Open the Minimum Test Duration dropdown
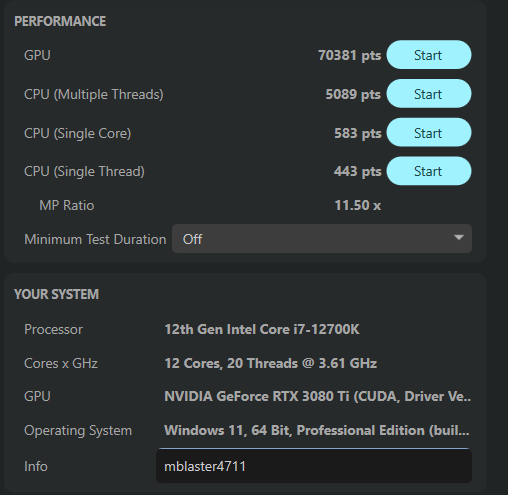This screenshot has width=508, height=495. pos(322,239)
